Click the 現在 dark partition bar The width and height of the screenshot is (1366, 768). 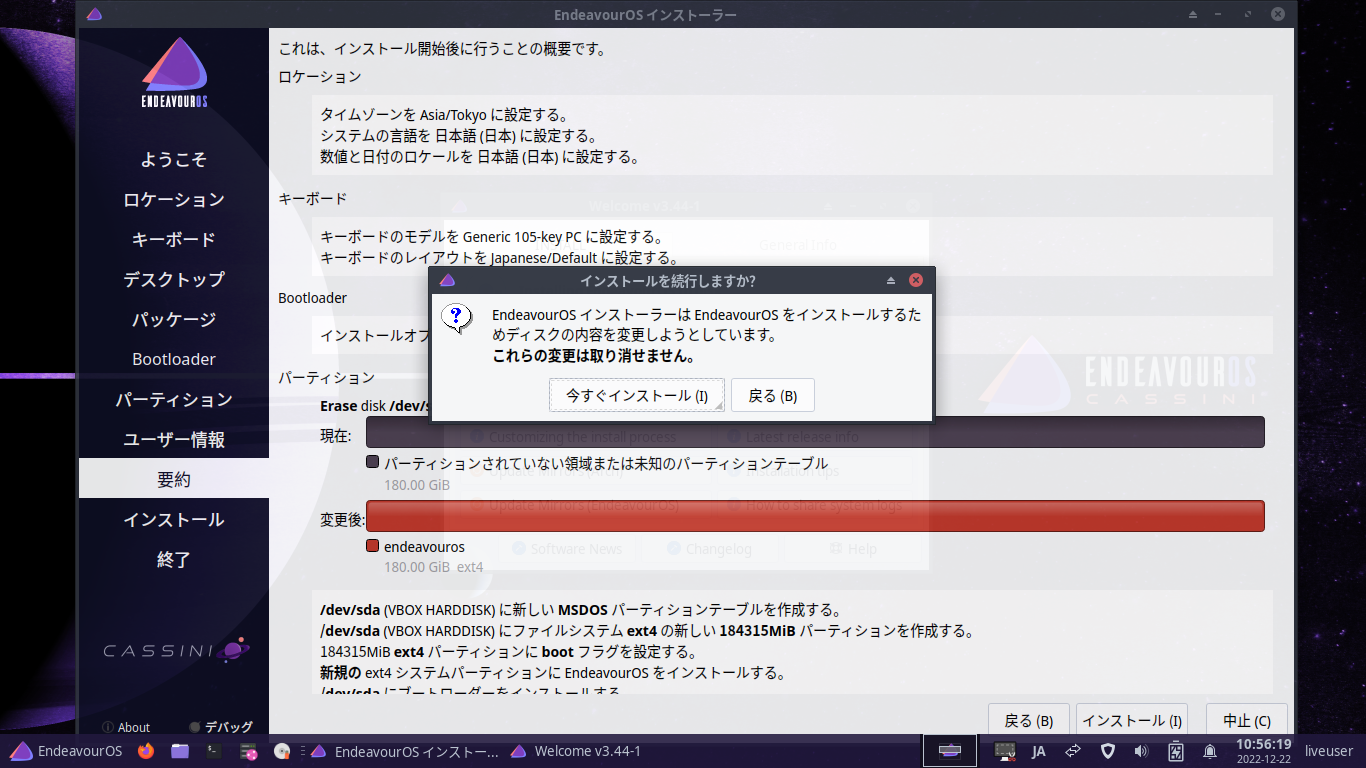coord(815,432)
